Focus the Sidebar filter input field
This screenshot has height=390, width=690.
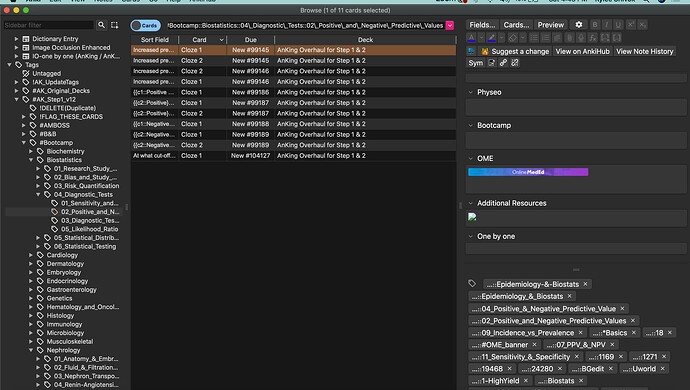pos(48,25)
